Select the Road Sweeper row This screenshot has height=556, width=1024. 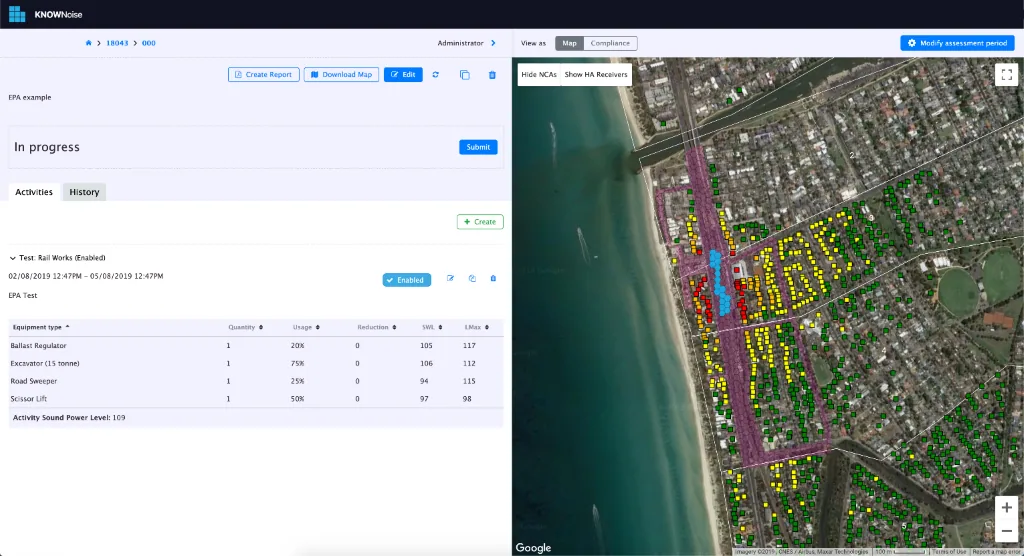[x=256, y=381]
